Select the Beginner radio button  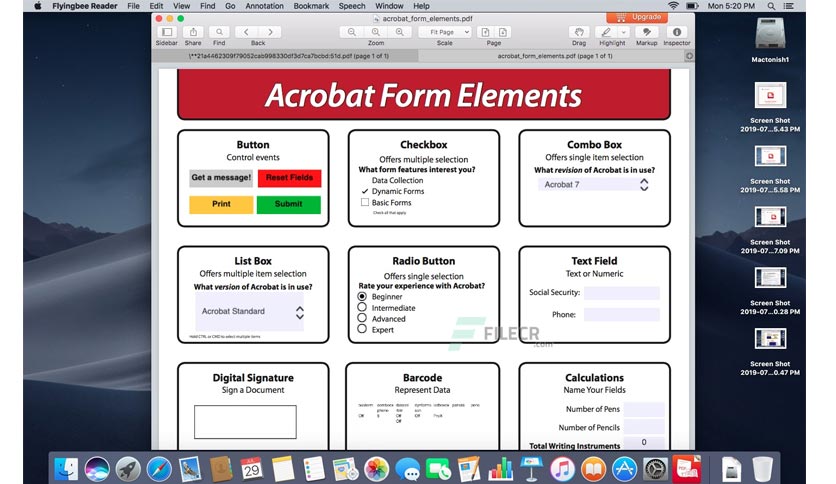tap(362, 296)
